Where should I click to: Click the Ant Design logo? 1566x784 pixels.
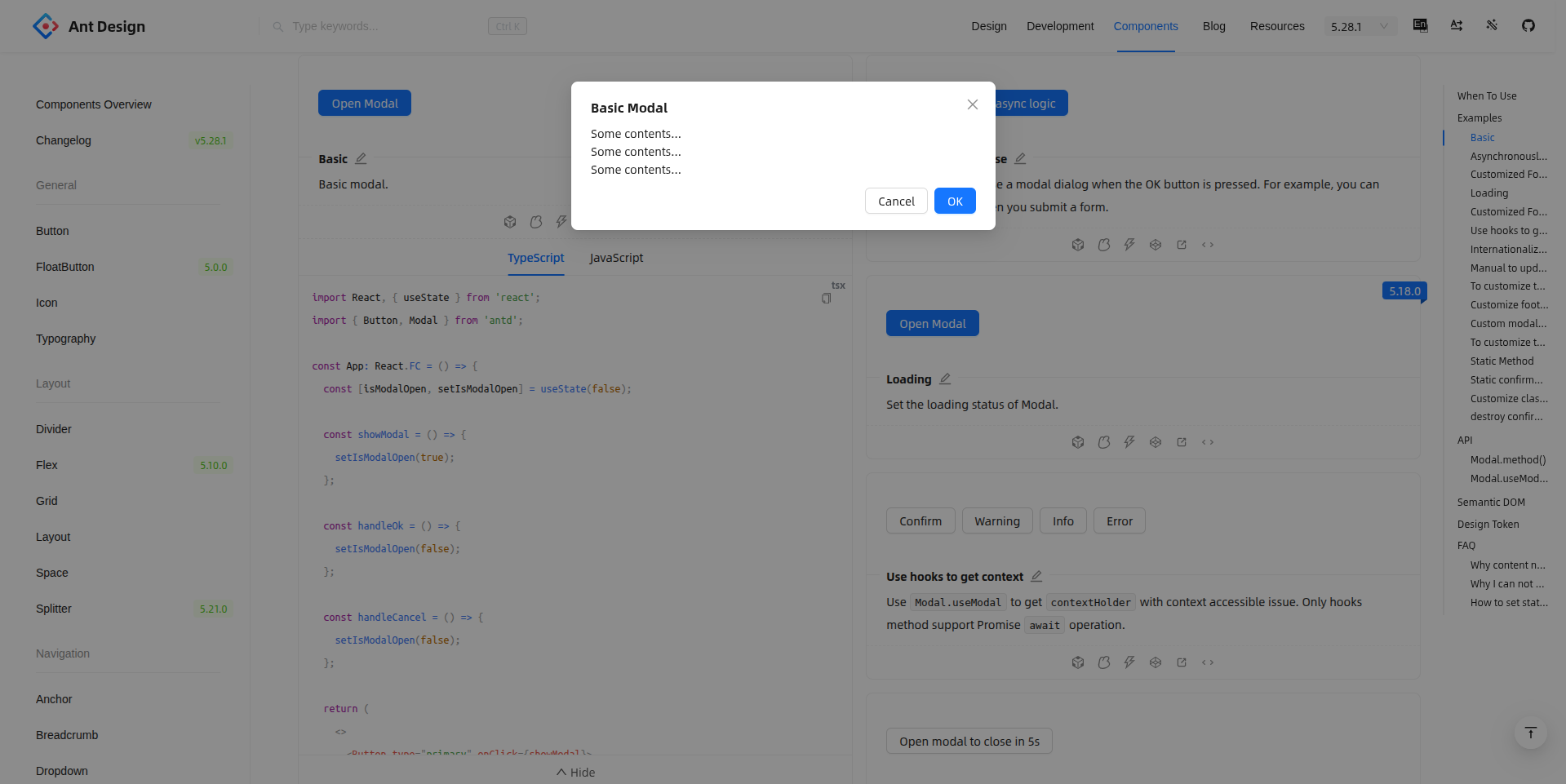click(x=89, y=26)
